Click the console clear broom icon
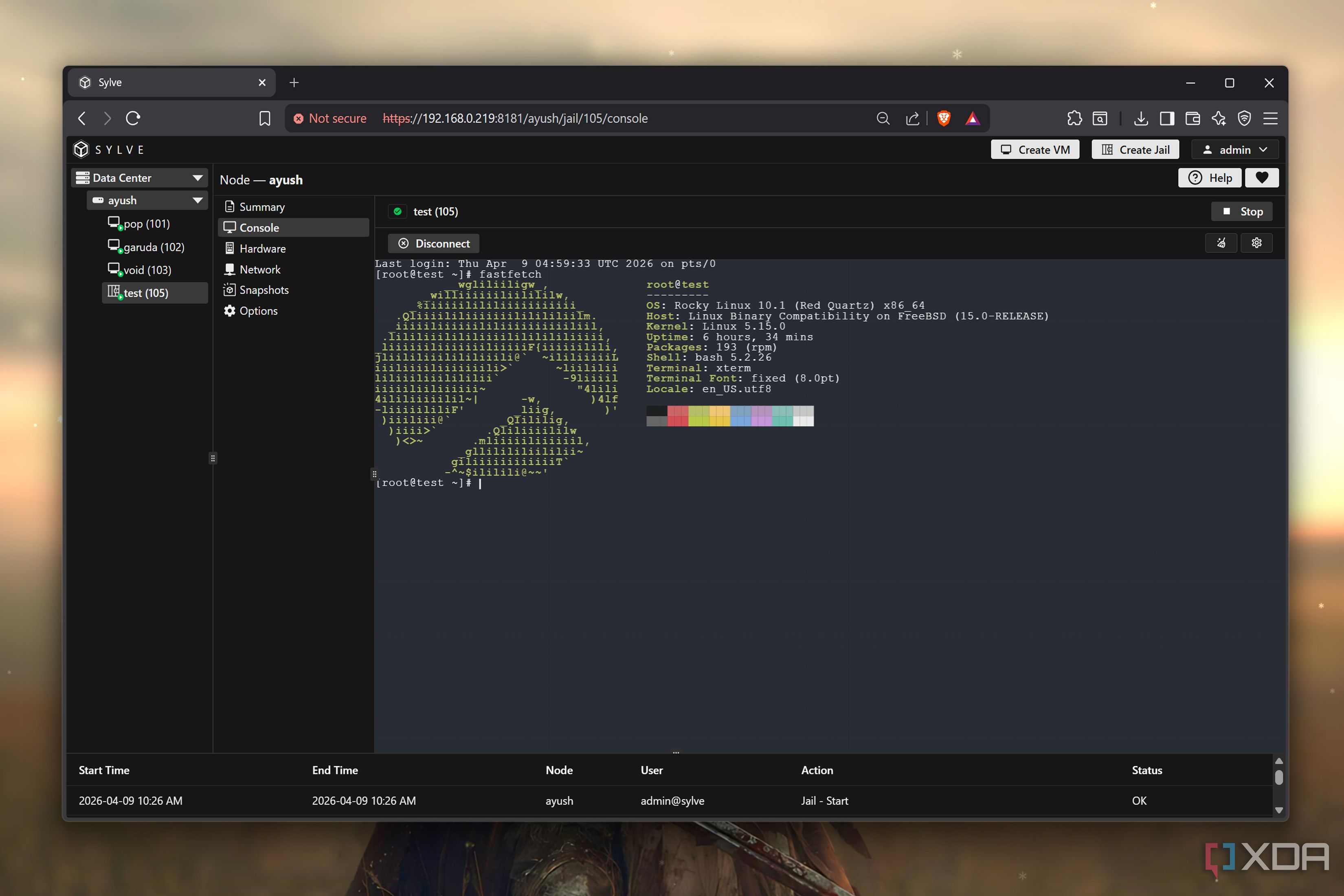The width and height of the screenshot is (1344, 896). 1221,243
